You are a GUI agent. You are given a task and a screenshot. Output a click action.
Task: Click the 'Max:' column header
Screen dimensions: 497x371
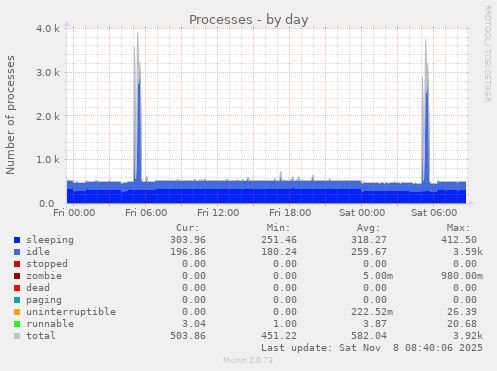459,228
